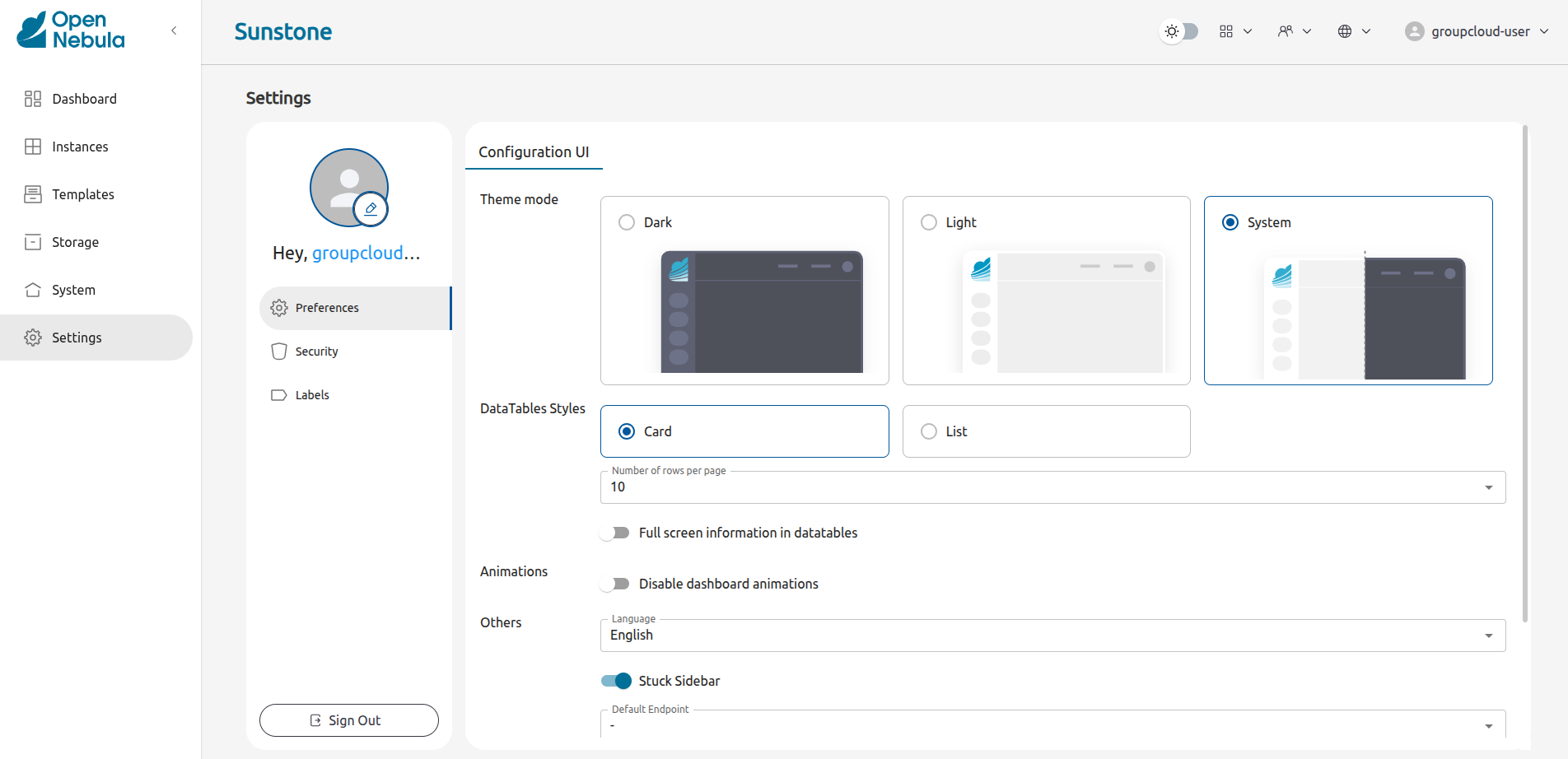Open the zone selector globe icon
Screen dimensions: 1568x759
[1346, 30]
